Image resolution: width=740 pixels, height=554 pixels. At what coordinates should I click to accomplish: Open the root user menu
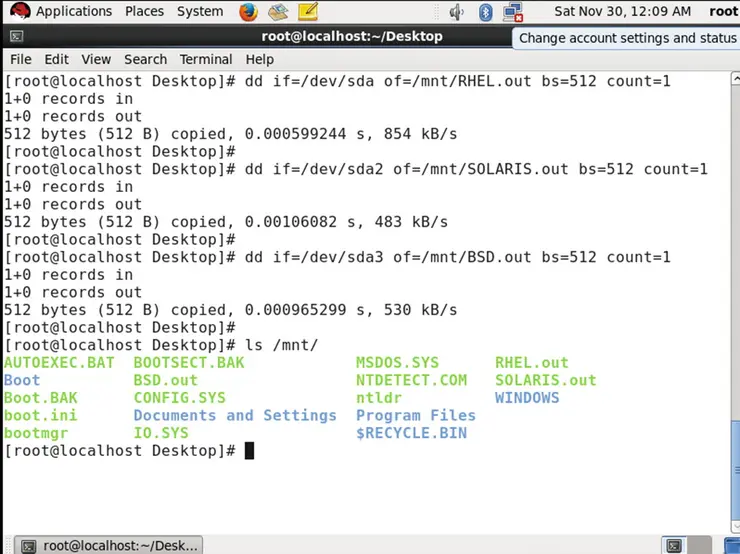[x=723, y=12]
